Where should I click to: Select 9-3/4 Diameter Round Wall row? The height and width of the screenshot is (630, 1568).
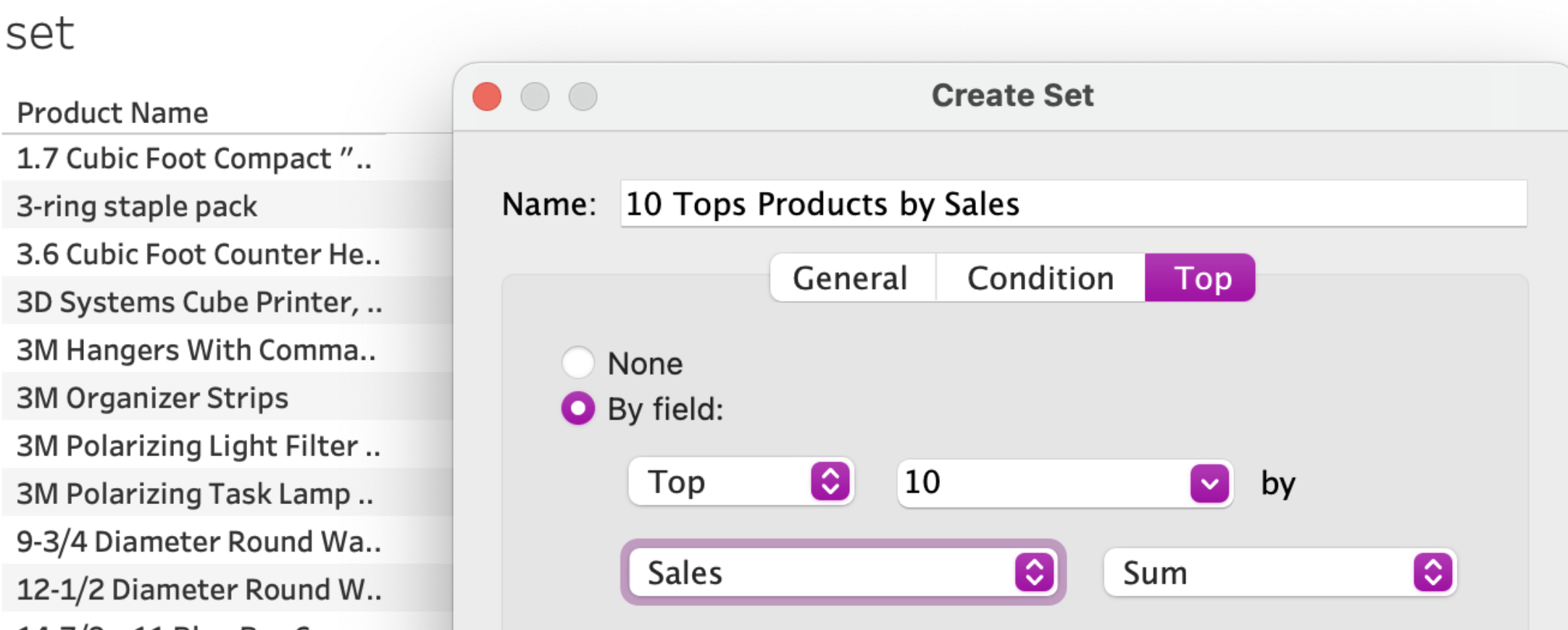[x=199, y=542]
